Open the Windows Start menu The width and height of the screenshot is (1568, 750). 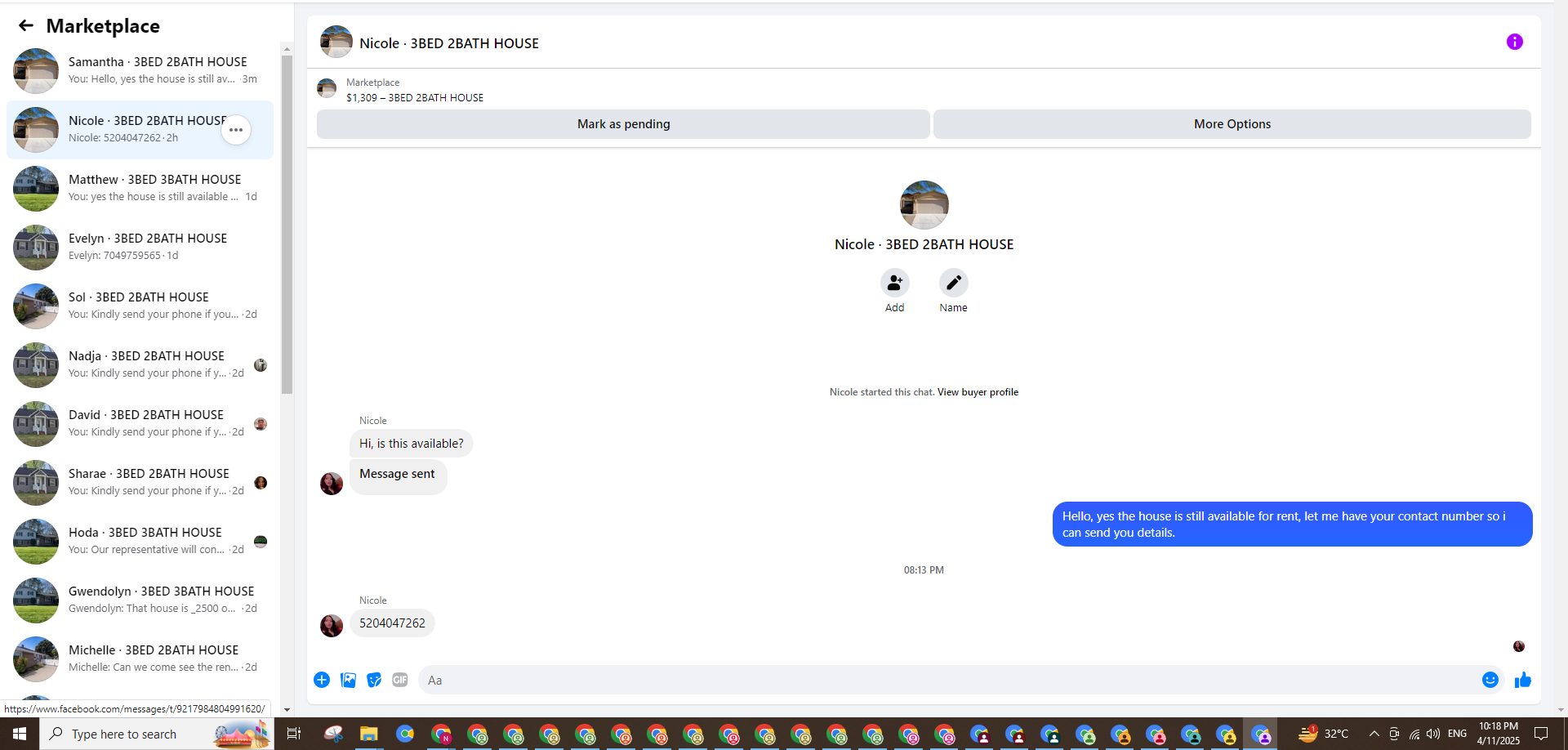[x=20, y=734]
